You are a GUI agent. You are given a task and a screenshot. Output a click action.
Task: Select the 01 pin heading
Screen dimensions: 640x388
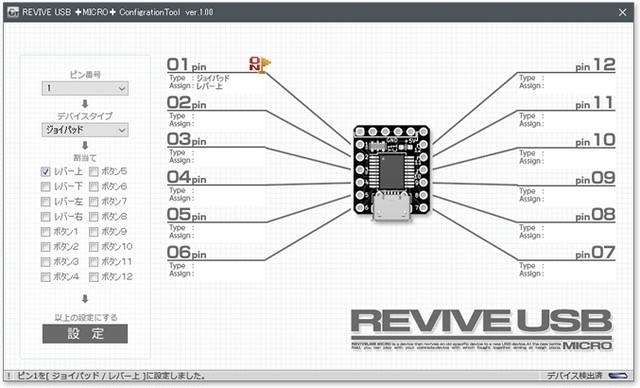(x=187, y=64)
